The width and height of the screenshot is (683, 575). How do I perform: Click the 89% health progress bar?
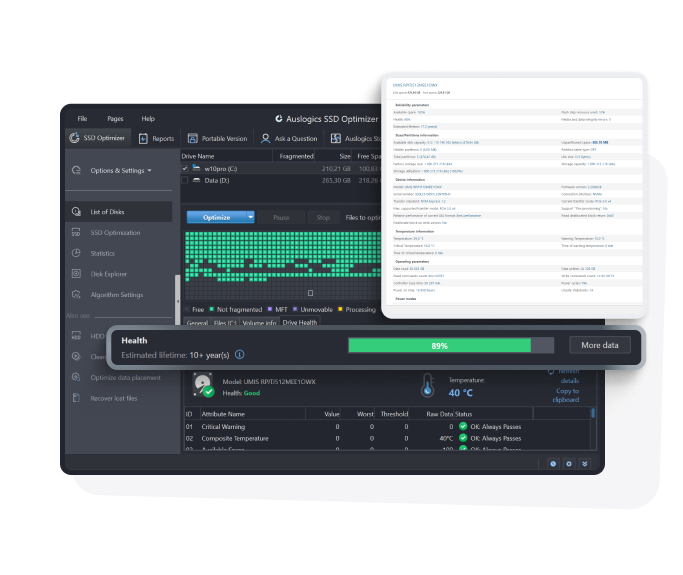click(451, 345)
